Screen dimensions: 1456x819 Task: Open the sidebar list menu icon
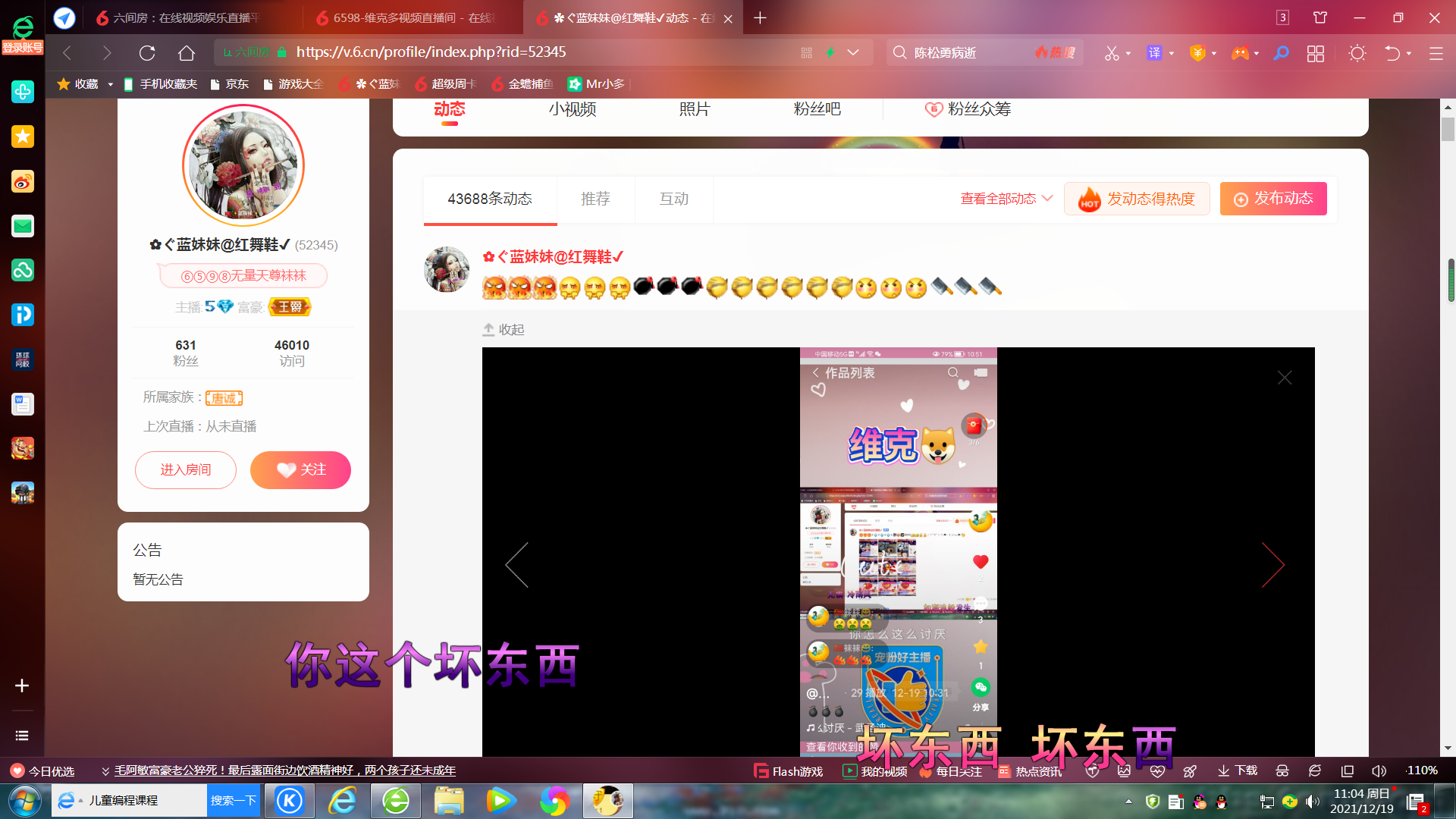[x=22, y=736]
